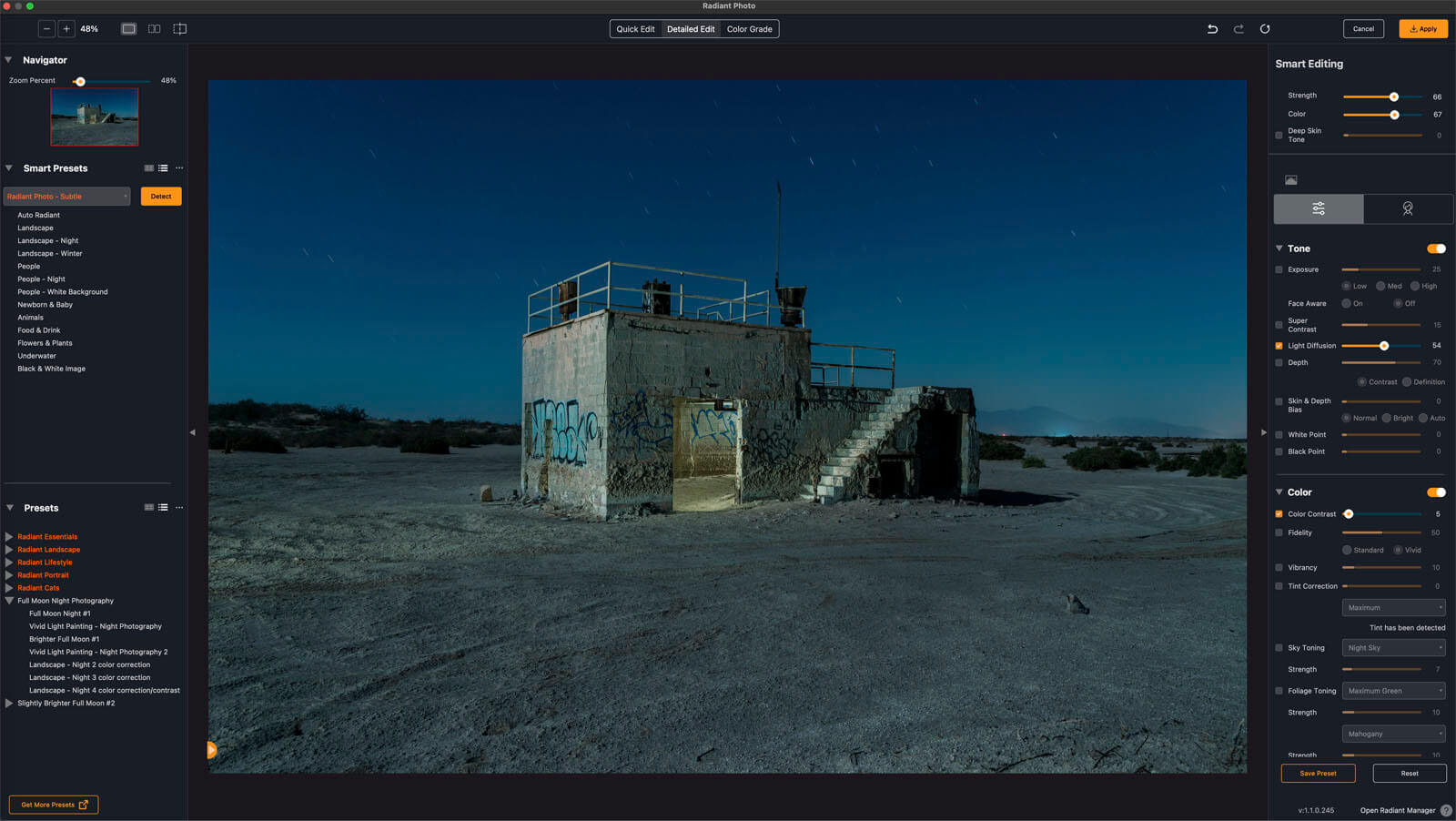Viewport: 1456px width, 821px height.
Task: Click the Smart Editing Strength slider handle
Action: 1393,96
